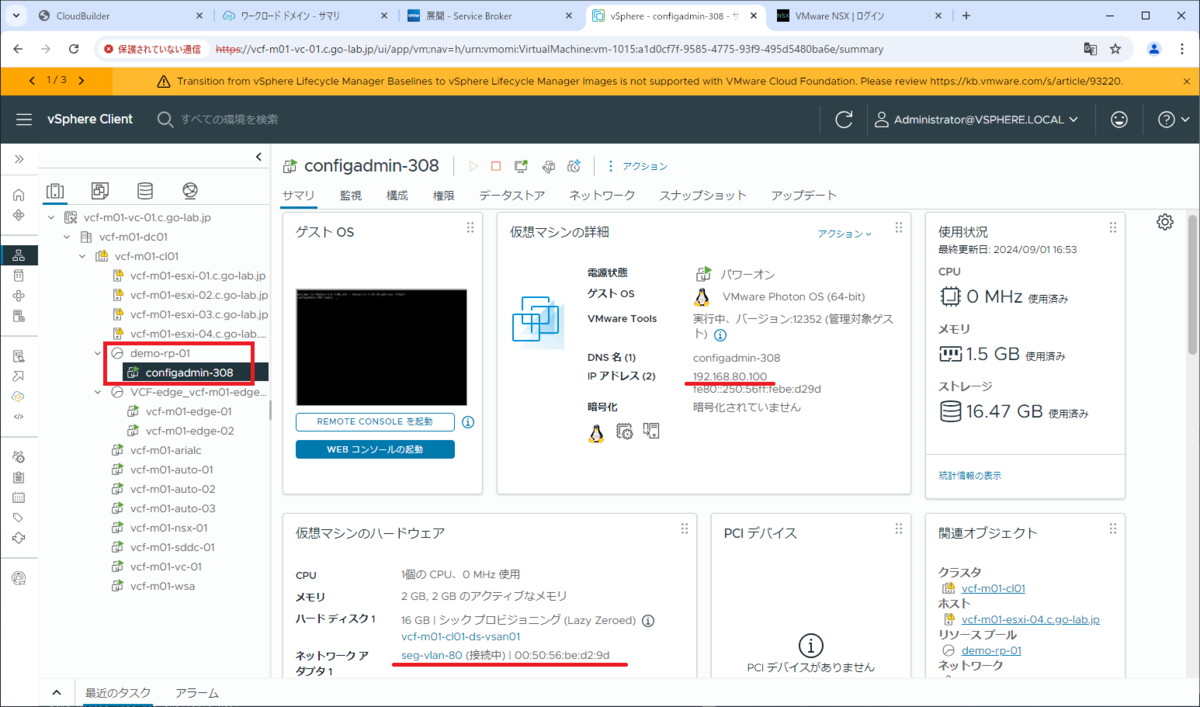Open the アラーム tab in bottom panel
The height and width of the screenshot is (707, 1200).
197,692
